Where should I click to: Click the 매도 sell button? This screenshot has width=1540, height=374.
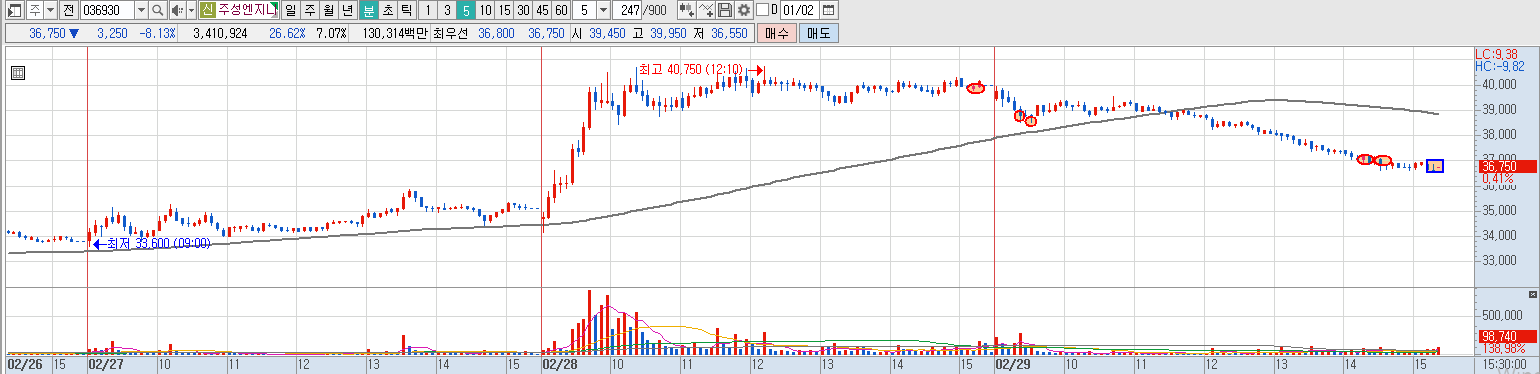(819, 33)
